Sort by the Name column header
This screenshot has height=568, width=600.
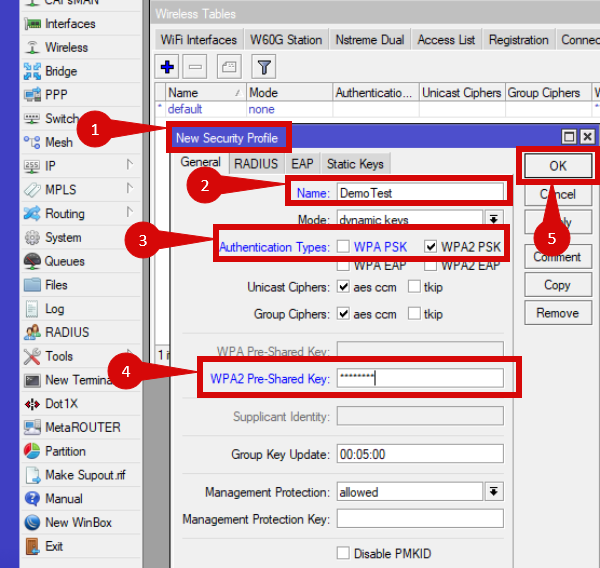coord(206,93)
